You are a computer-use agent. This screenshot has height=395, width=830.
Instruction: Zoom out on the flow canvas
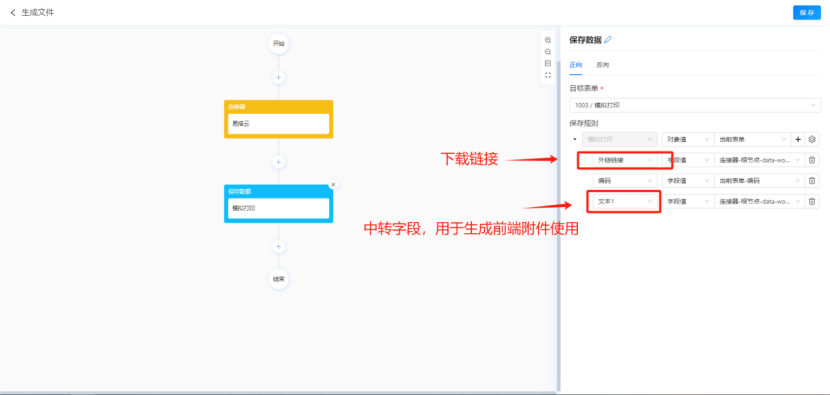click(x=548, y=52)
